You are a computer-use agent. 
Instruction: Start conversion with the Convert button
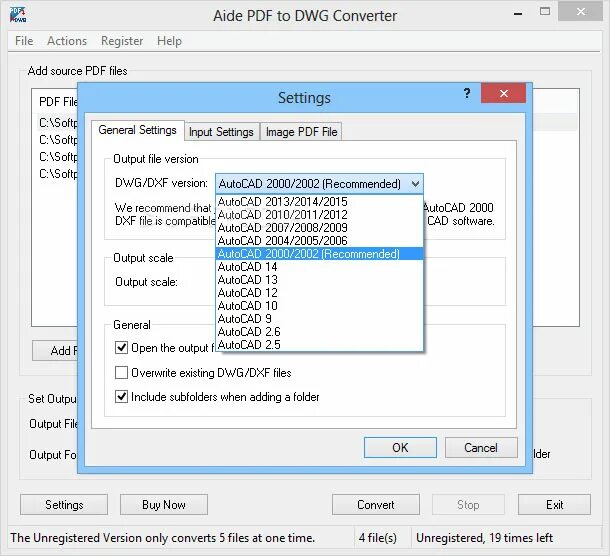pos(376,505)
